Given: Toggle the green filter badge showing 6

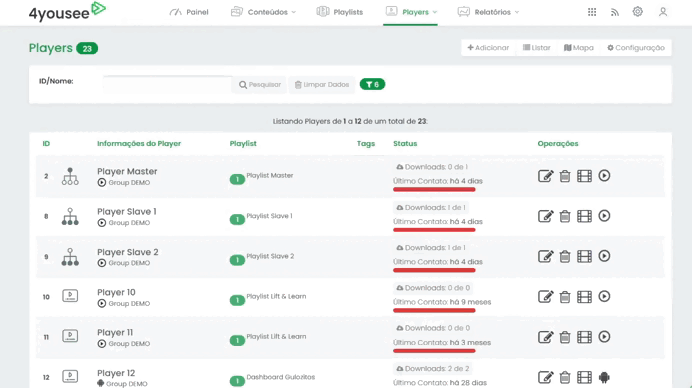Looking at the screenshot, I should [x=372, y=84].
